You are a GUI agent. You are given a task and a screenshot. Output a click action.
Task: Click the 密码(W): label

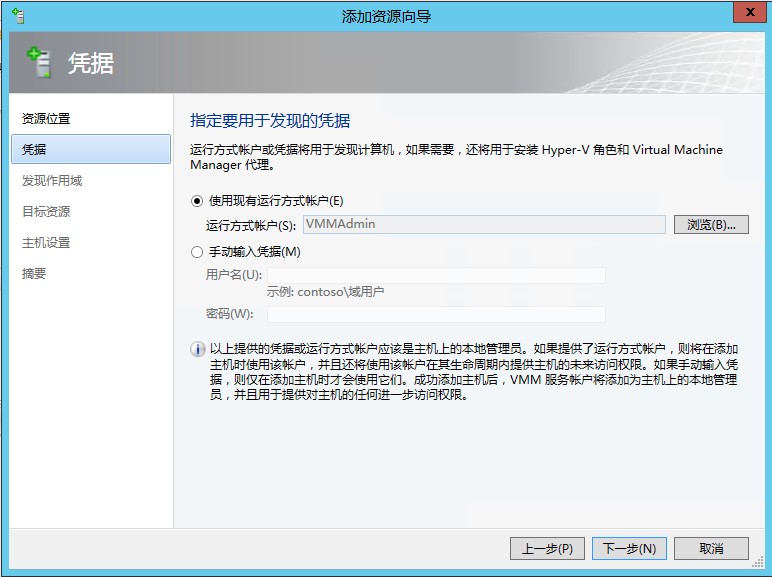point(229,314)
